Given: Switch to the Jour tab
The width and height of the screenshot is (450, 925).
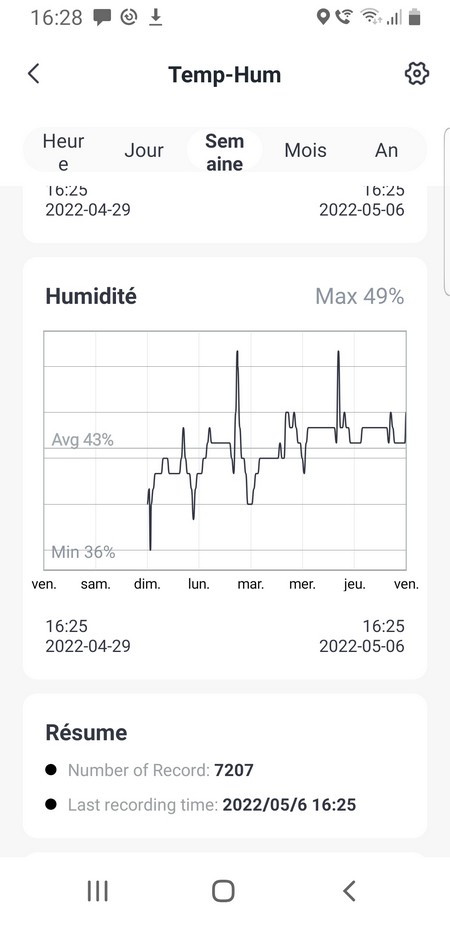Looking at the screenshot, I should point(144,150).
